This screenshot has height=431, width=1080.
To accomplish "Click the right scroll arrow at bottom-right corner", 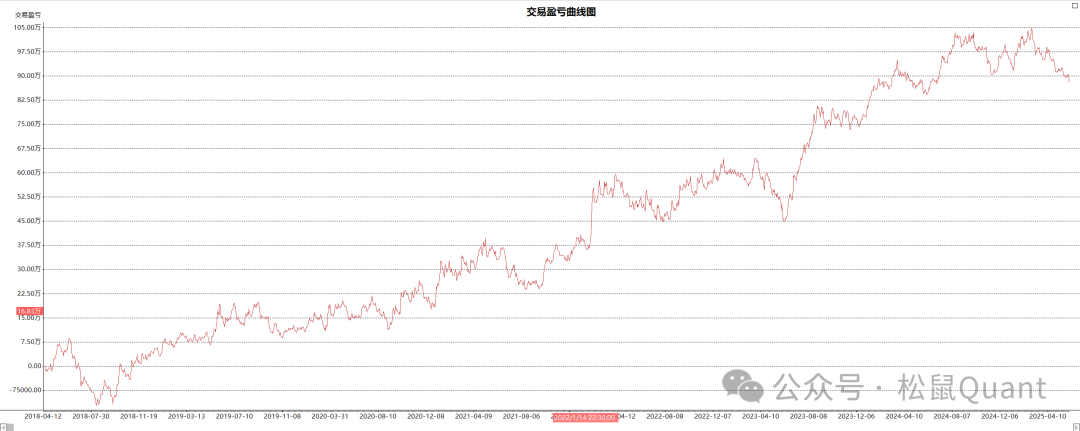I will (x=1075, y=426).
